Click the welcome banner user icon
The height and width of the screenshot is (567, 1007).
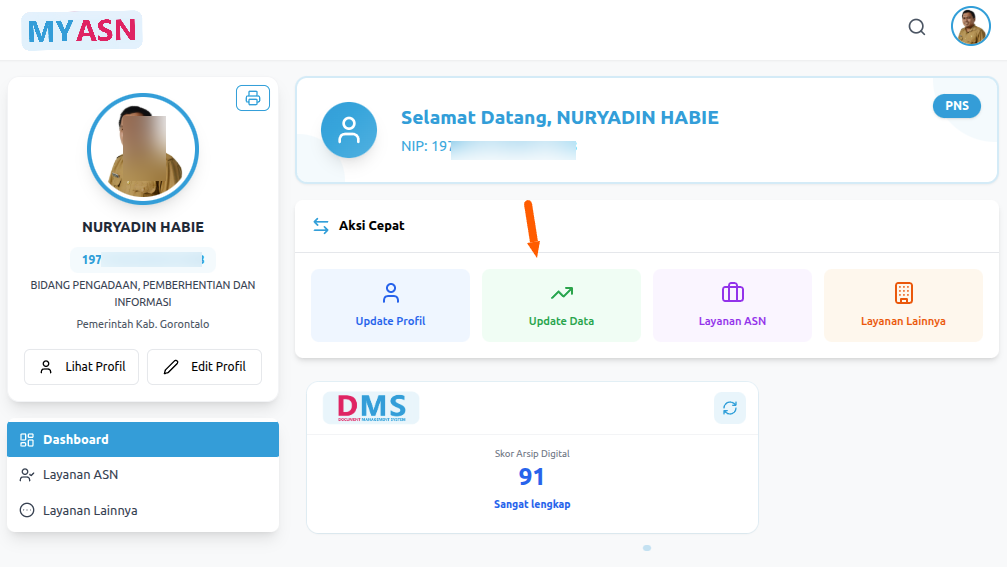coord(349,130)
